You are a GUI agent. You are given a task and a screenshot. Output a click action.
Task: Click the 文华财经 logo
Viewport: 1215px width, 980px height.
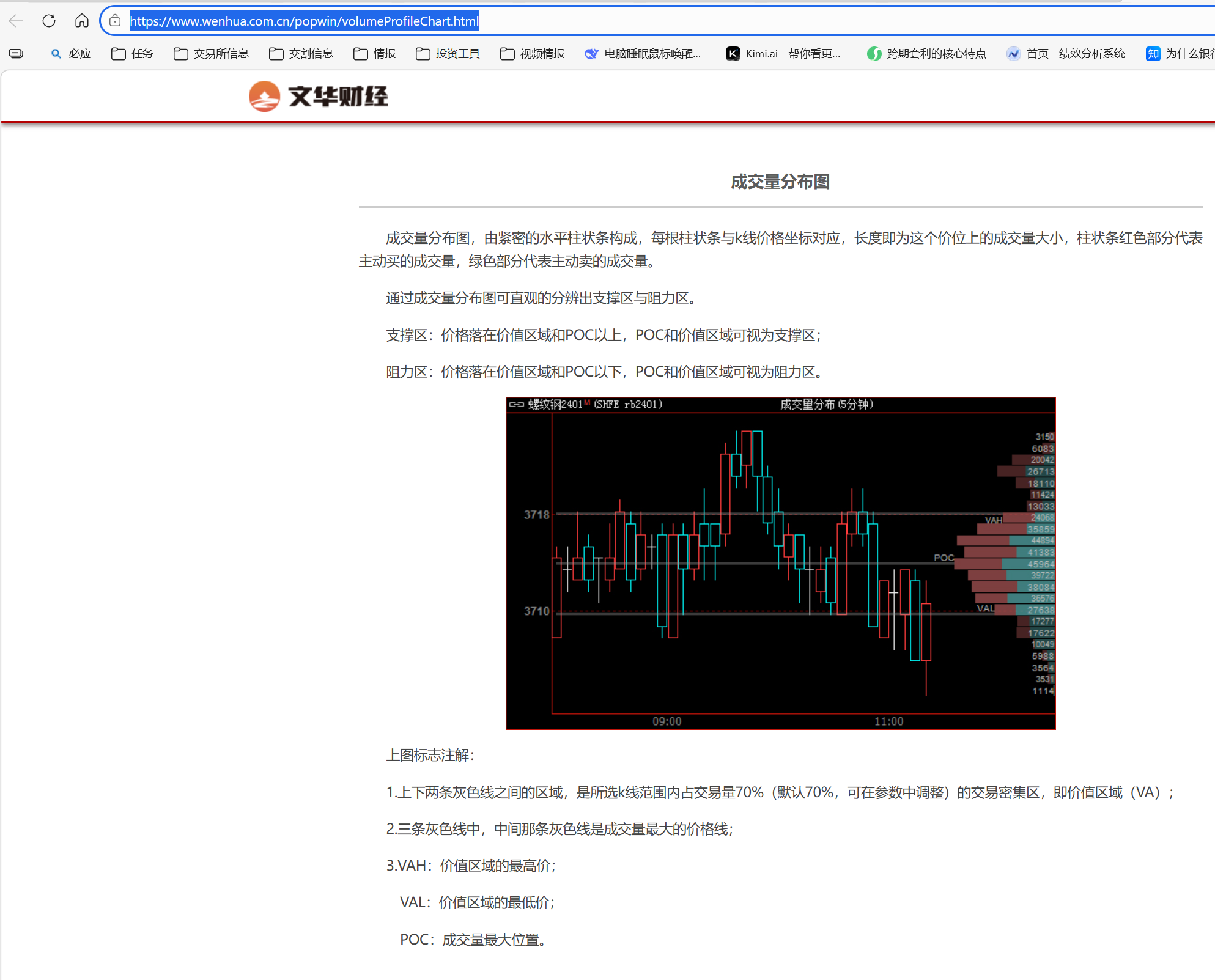click(319, 97)
